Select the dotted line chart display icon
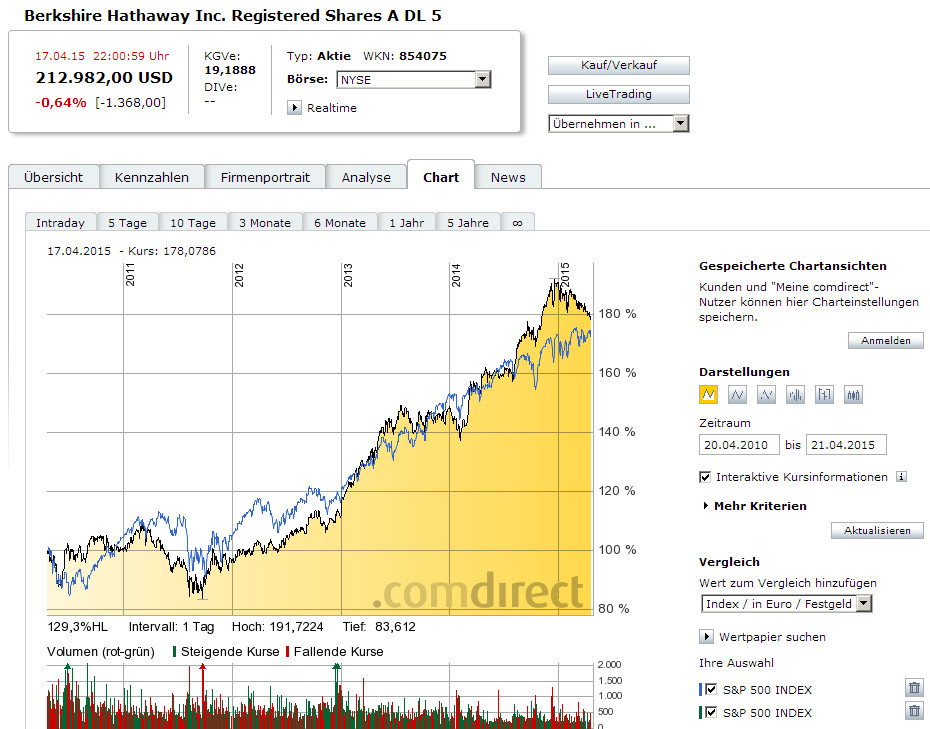Viewport: 930px width, 729px height. [x=766, y=394]
